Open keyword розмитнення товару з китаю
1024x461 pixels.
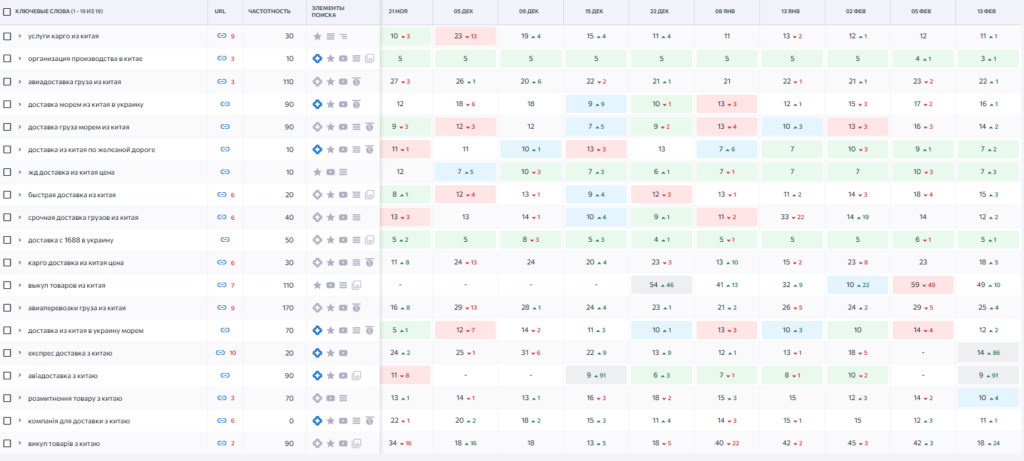75,398
